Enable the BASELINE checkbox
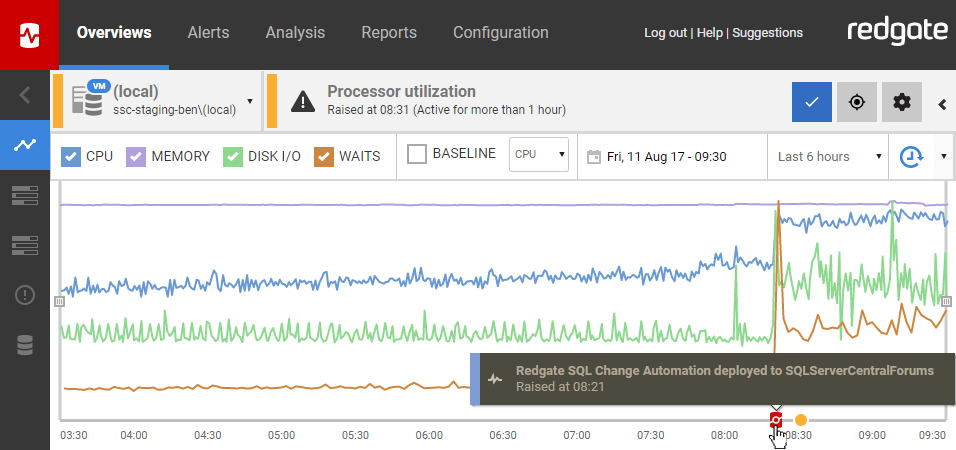 click(x=417, y=154)
